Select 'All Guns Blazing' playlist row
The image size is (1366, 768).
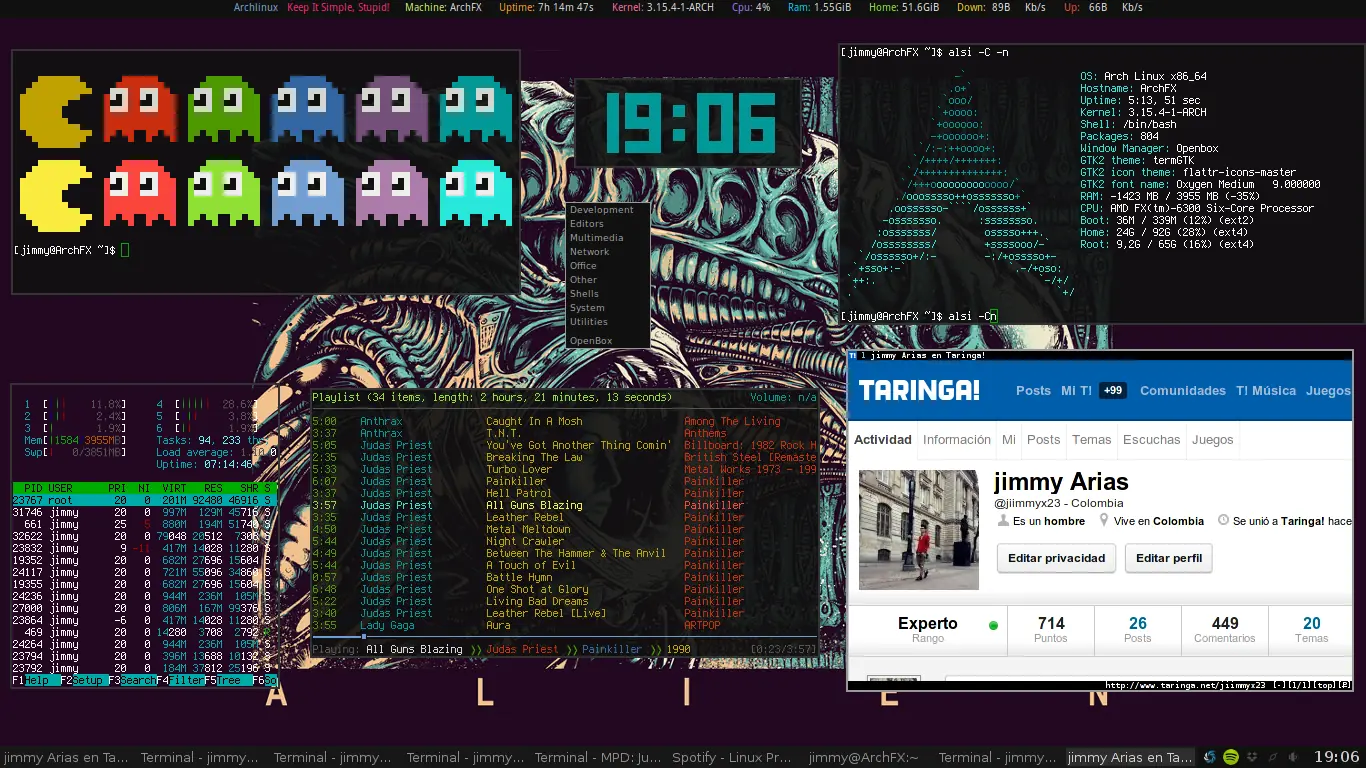click(x=564, y=505)
